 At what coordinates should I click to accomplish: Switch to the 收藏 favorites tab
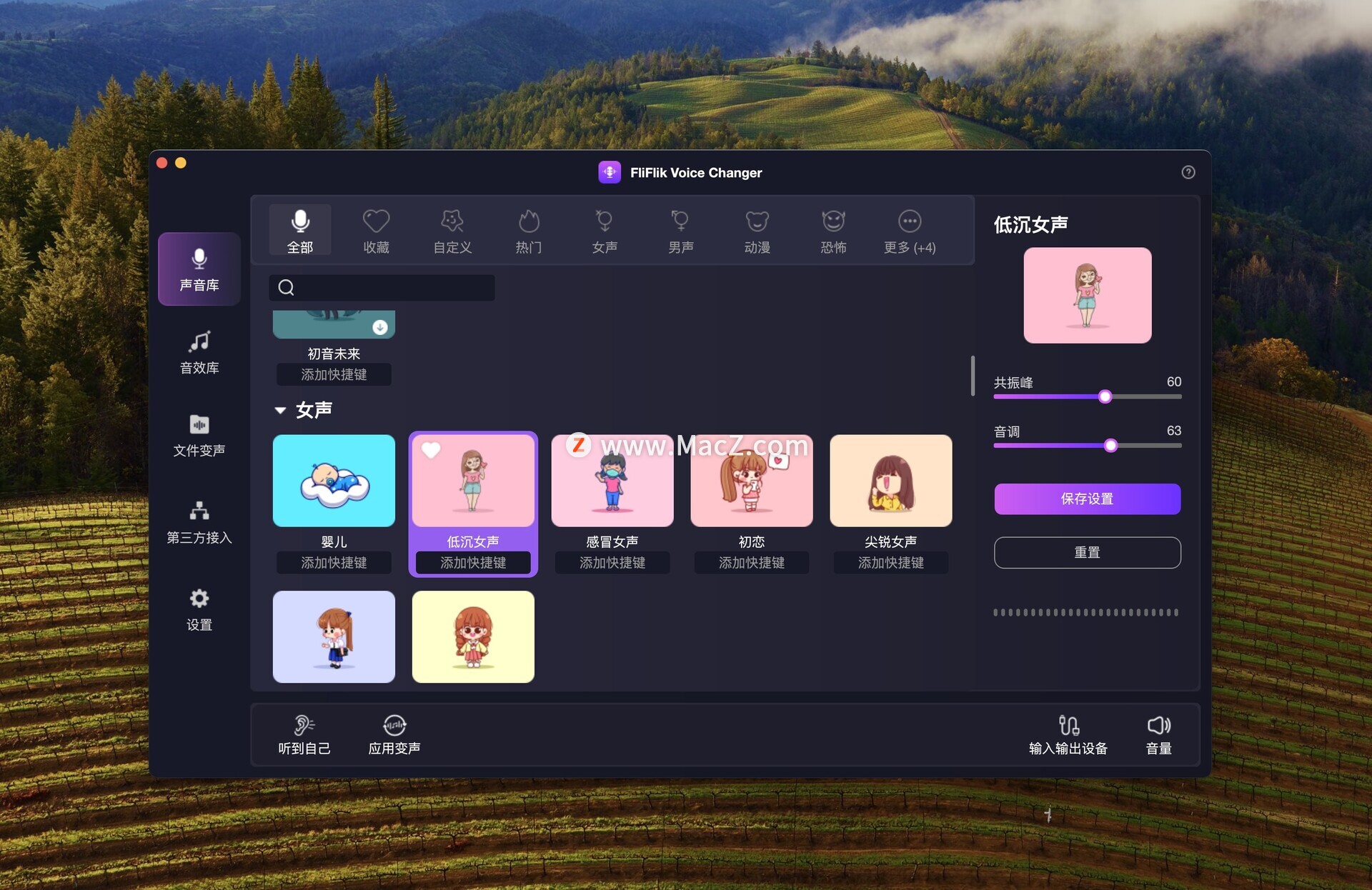coord(376,231)
